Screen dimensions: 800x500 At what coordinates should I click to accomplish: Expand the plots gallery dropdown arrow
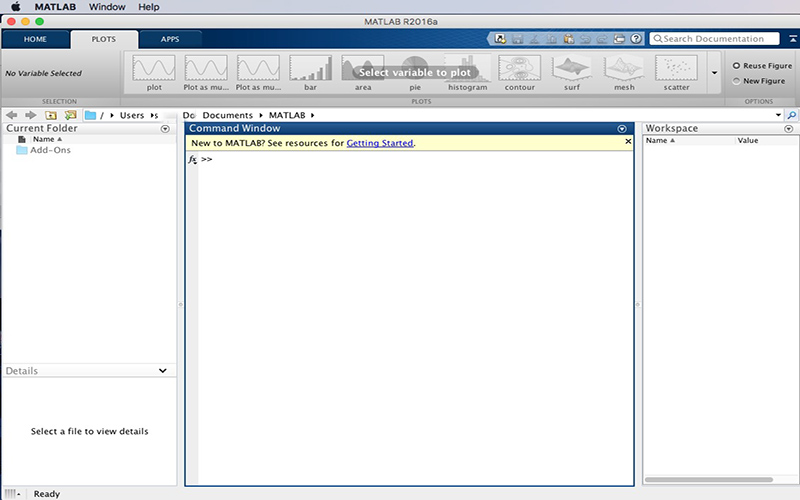coord(714,73)
